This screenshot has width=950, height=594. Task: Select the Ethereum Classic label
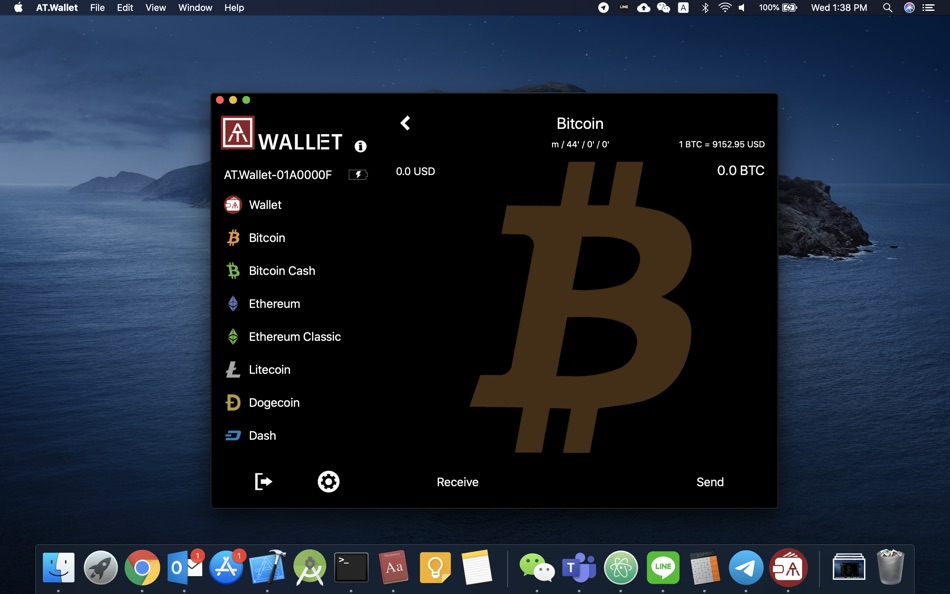pyautogui.click(x=294, y=336)
